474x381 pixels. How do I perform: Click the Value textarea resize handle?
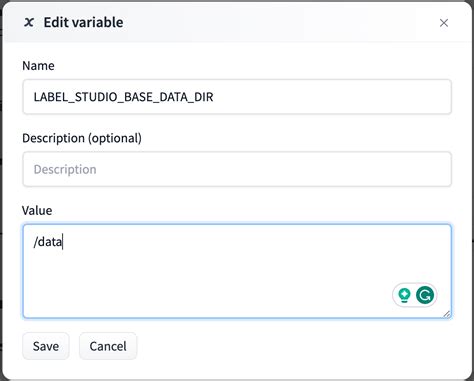447,314
